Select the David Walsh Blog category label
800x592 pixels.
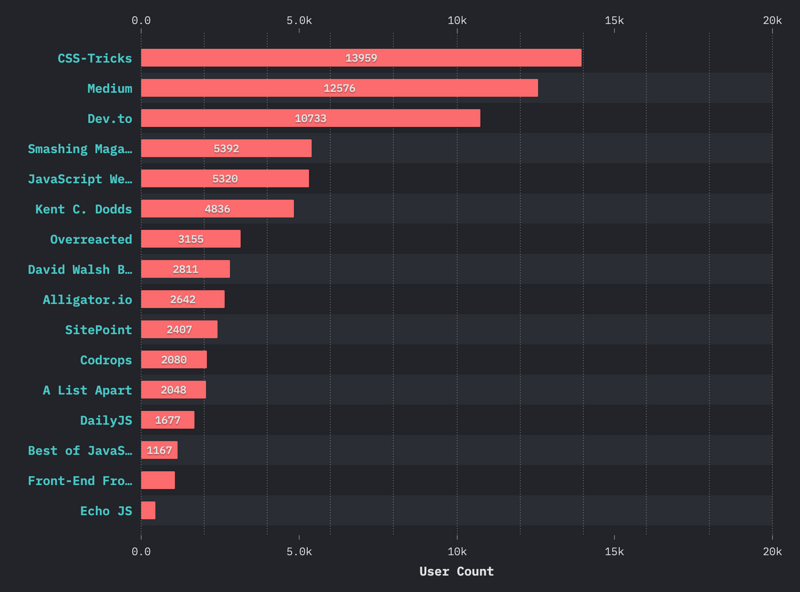80,269
